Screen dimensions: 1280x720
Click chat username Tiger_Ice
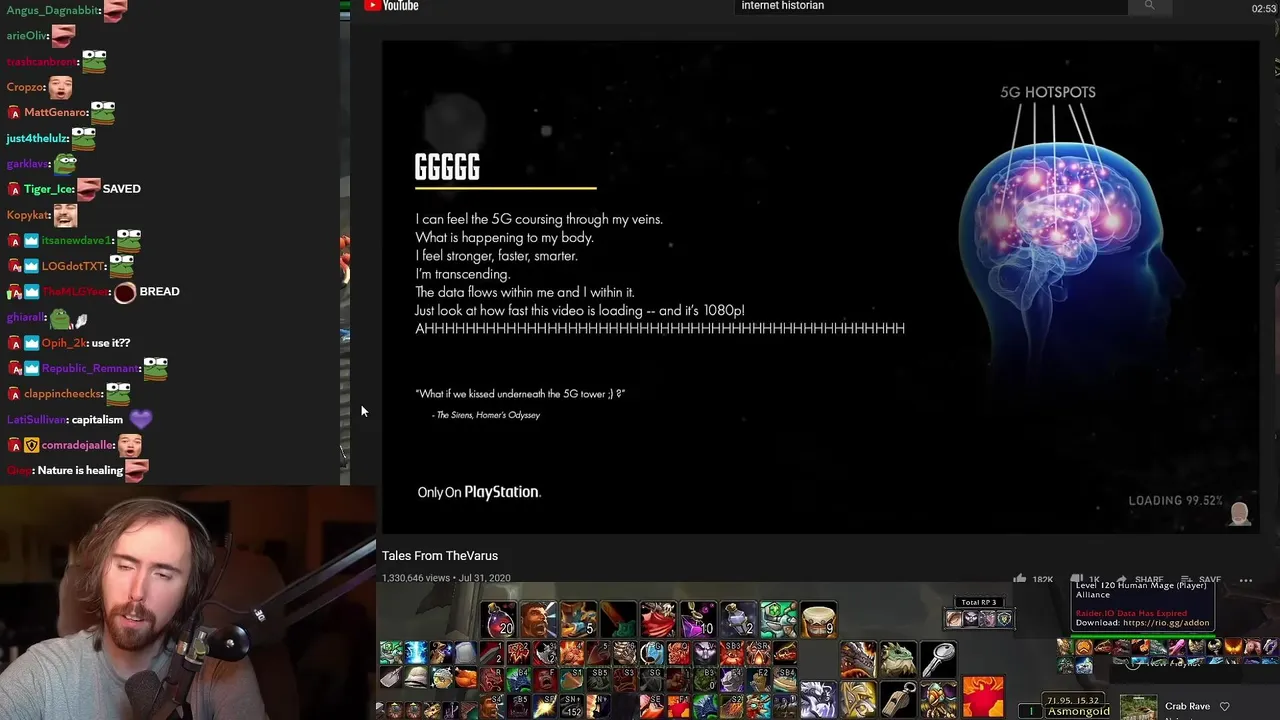click(48, 189)
